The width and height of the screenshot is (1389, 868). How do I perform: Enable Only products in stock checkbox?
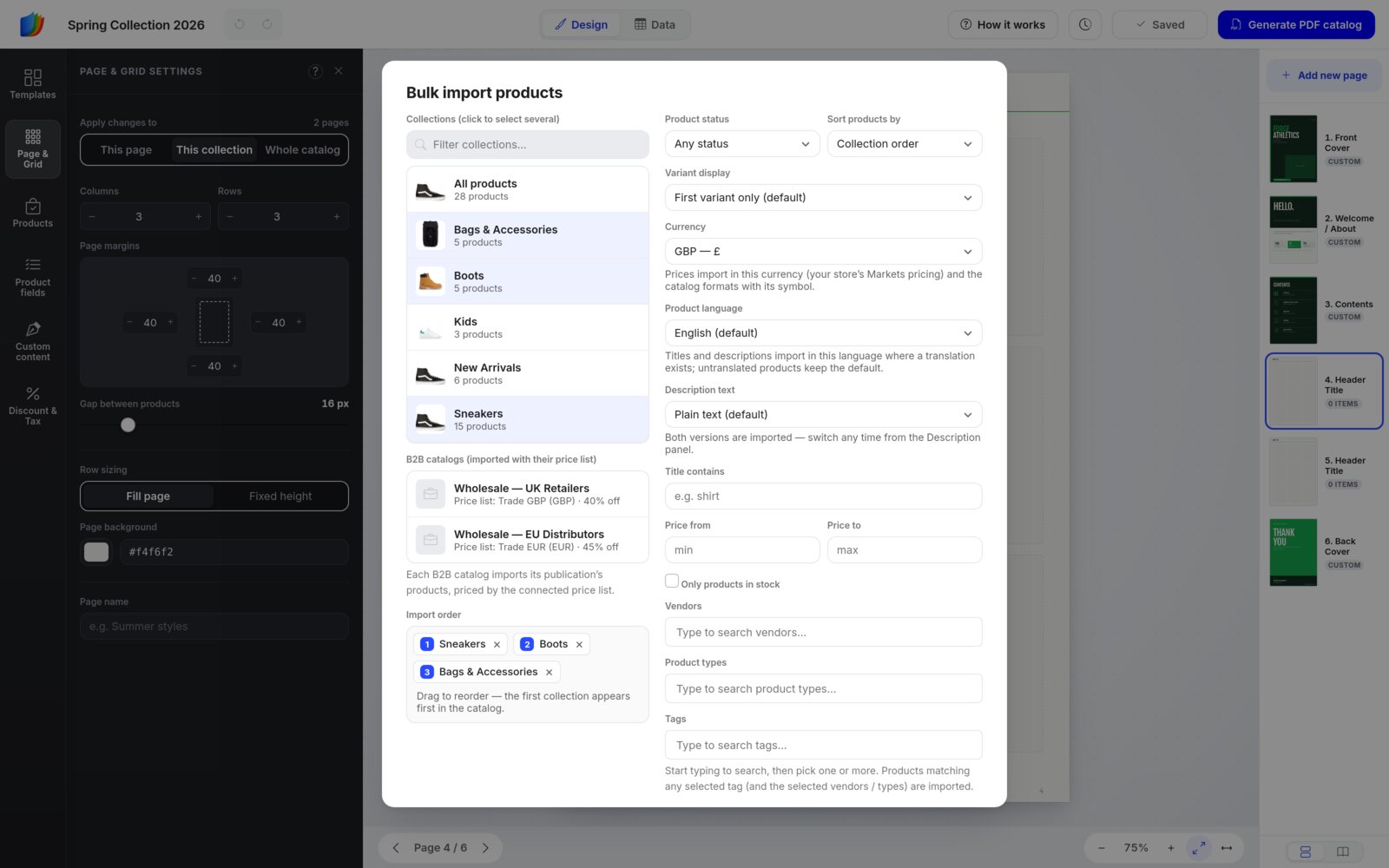click(672, 581)
